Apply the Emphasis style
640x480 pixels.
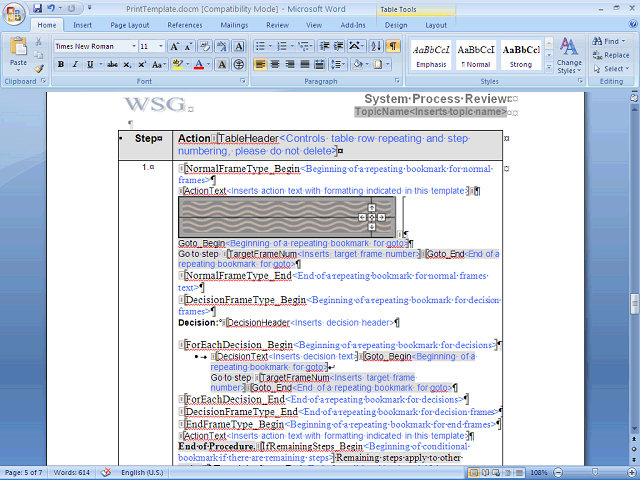point(431,55)
